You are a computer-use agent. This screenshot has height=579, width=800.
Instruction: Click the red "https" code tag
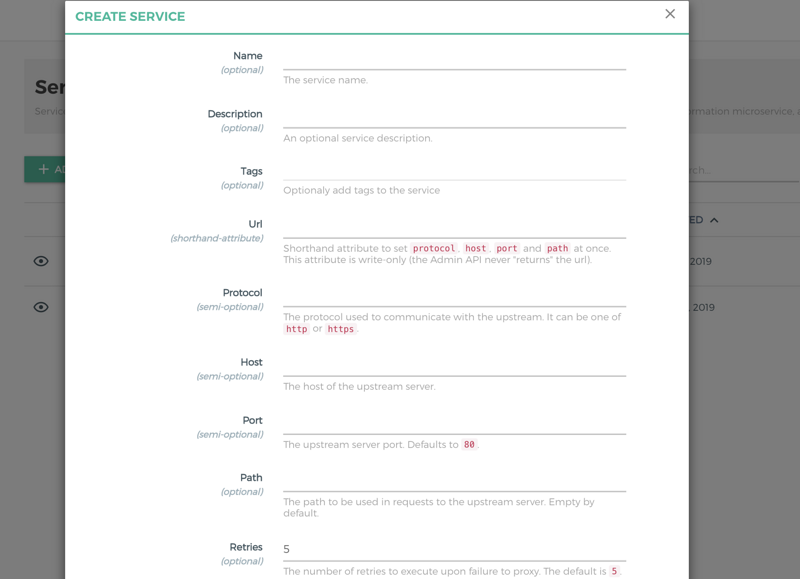341,329
